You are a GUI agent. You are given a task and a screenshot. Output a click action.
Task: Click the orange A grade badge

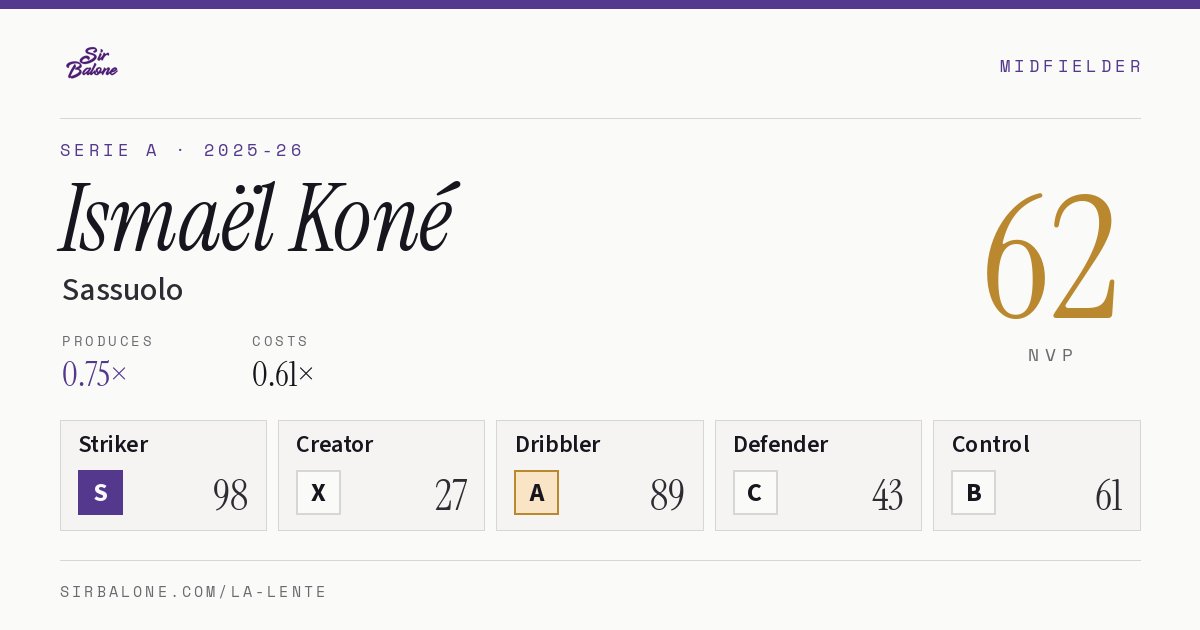click(x=536, y=492)
